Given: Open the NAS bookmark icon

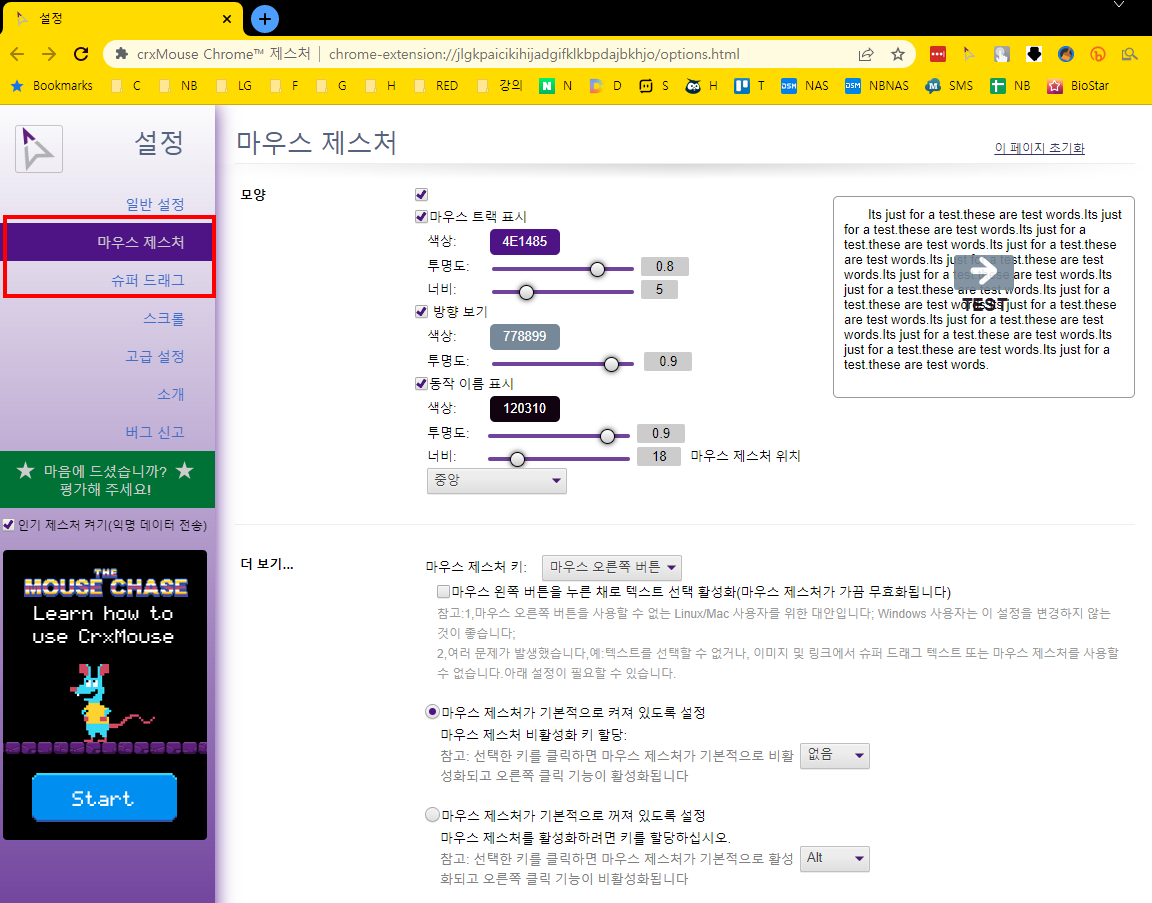Looking at the screenshot, I should pos(788,86).
